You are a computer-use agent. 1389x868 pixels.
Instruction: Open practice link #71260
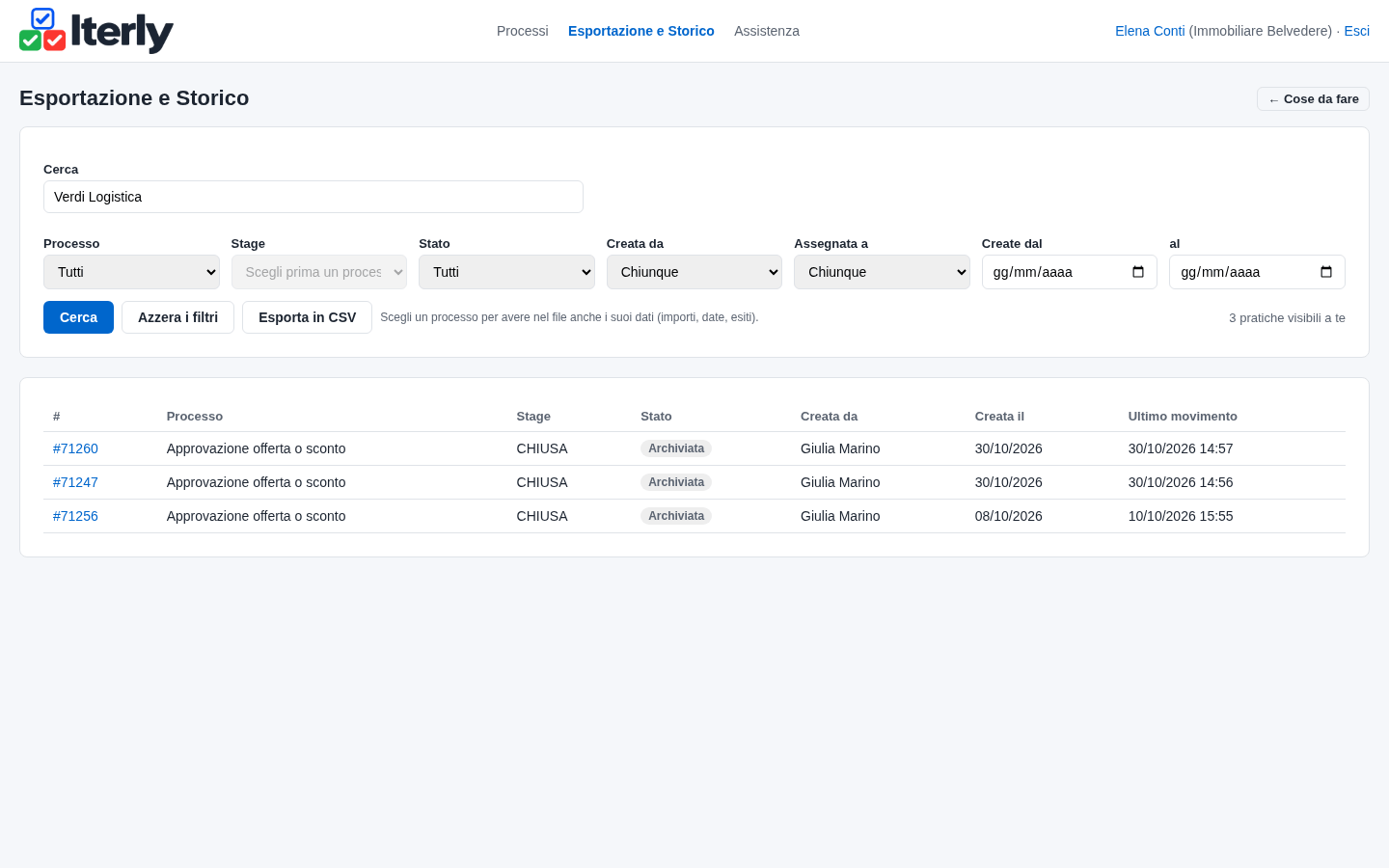point(75,448)
